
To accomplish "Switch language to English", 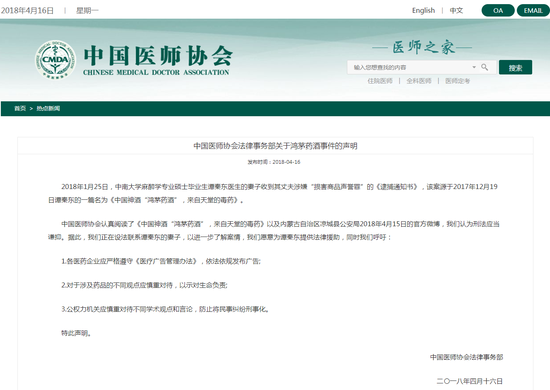I will click(423, 11).
